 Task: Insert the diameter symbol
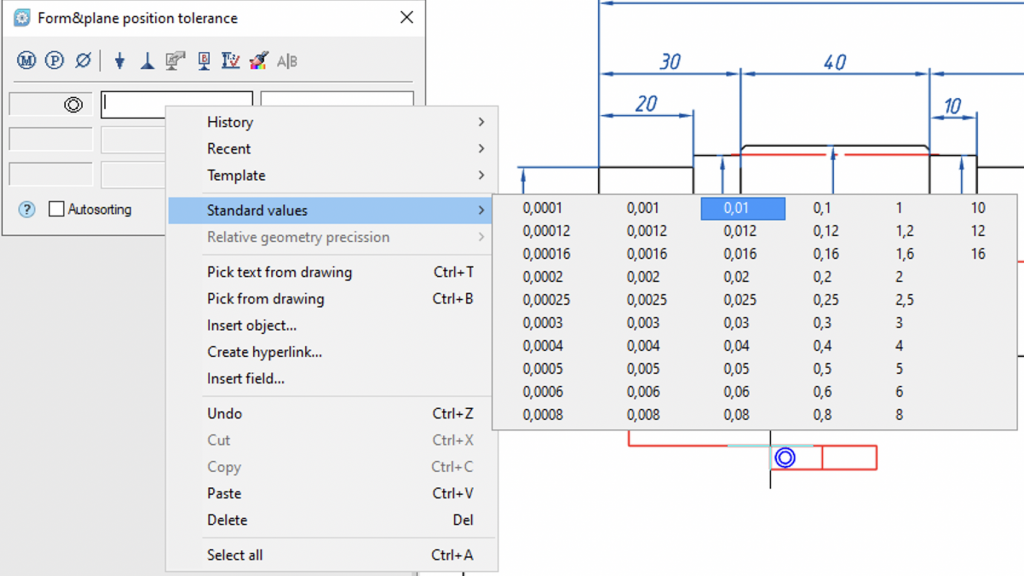tap(83, 61)
